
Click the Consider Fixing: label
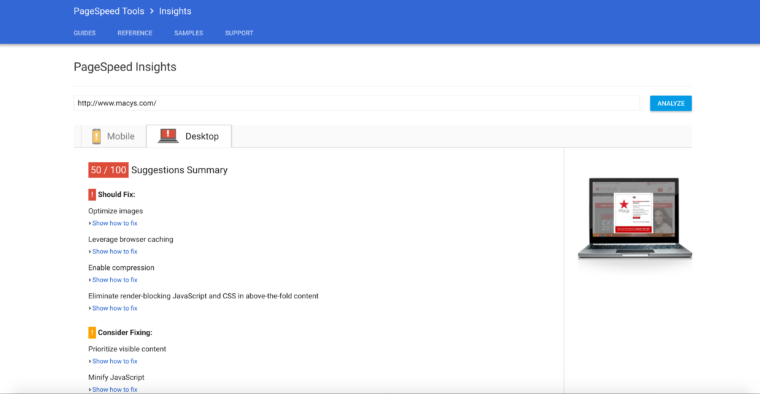click(x=125, y=332)
